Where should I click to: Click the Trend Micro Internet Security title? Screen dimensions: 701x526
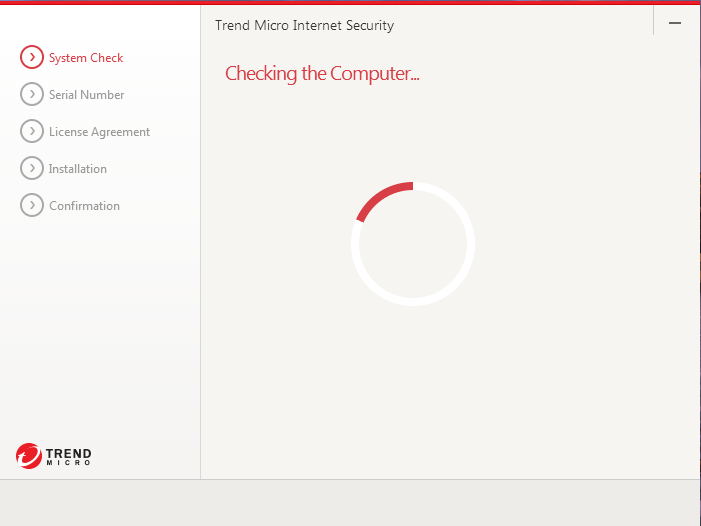[304, 25]
